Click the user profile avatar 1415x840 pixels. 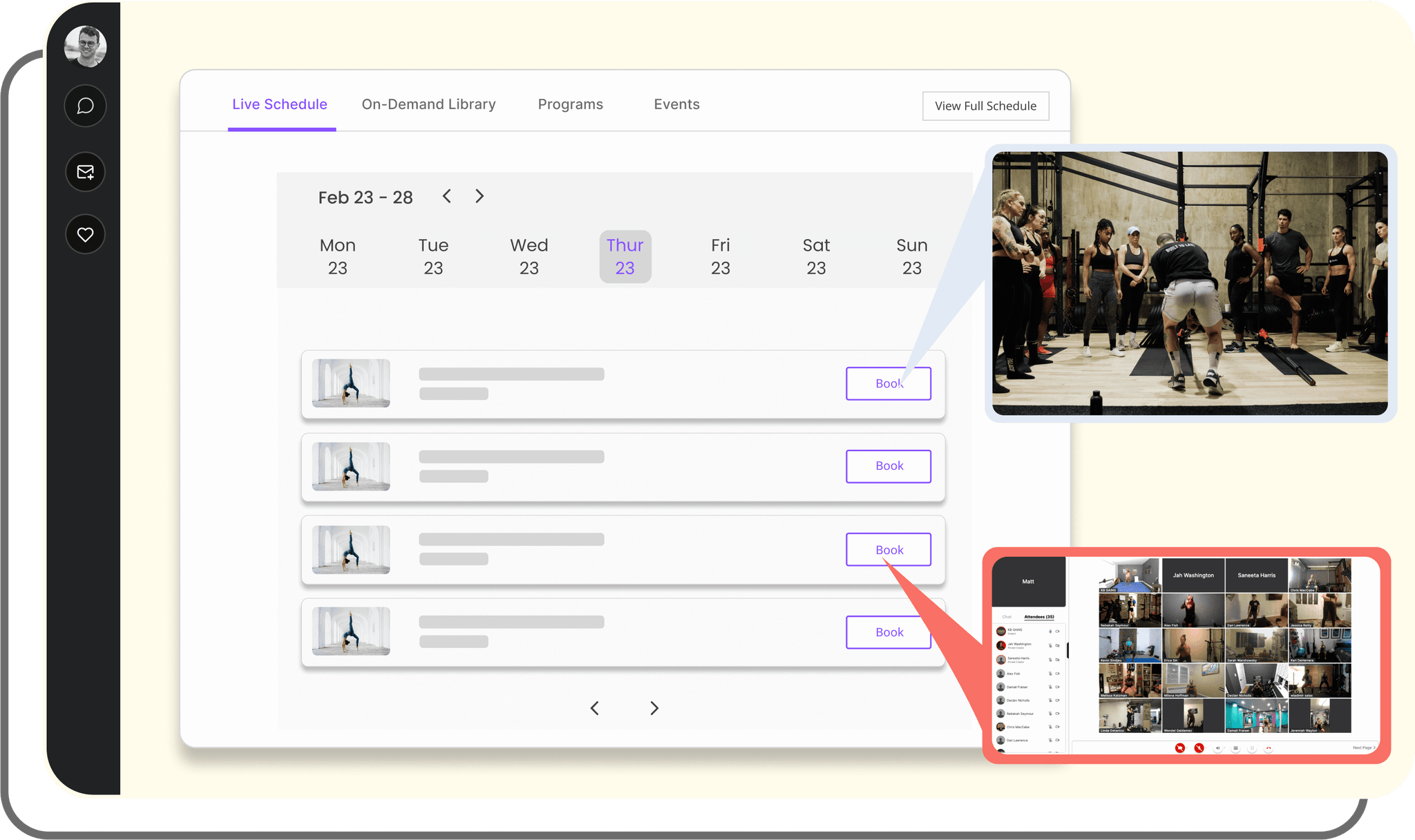click(x=85, y=46)
